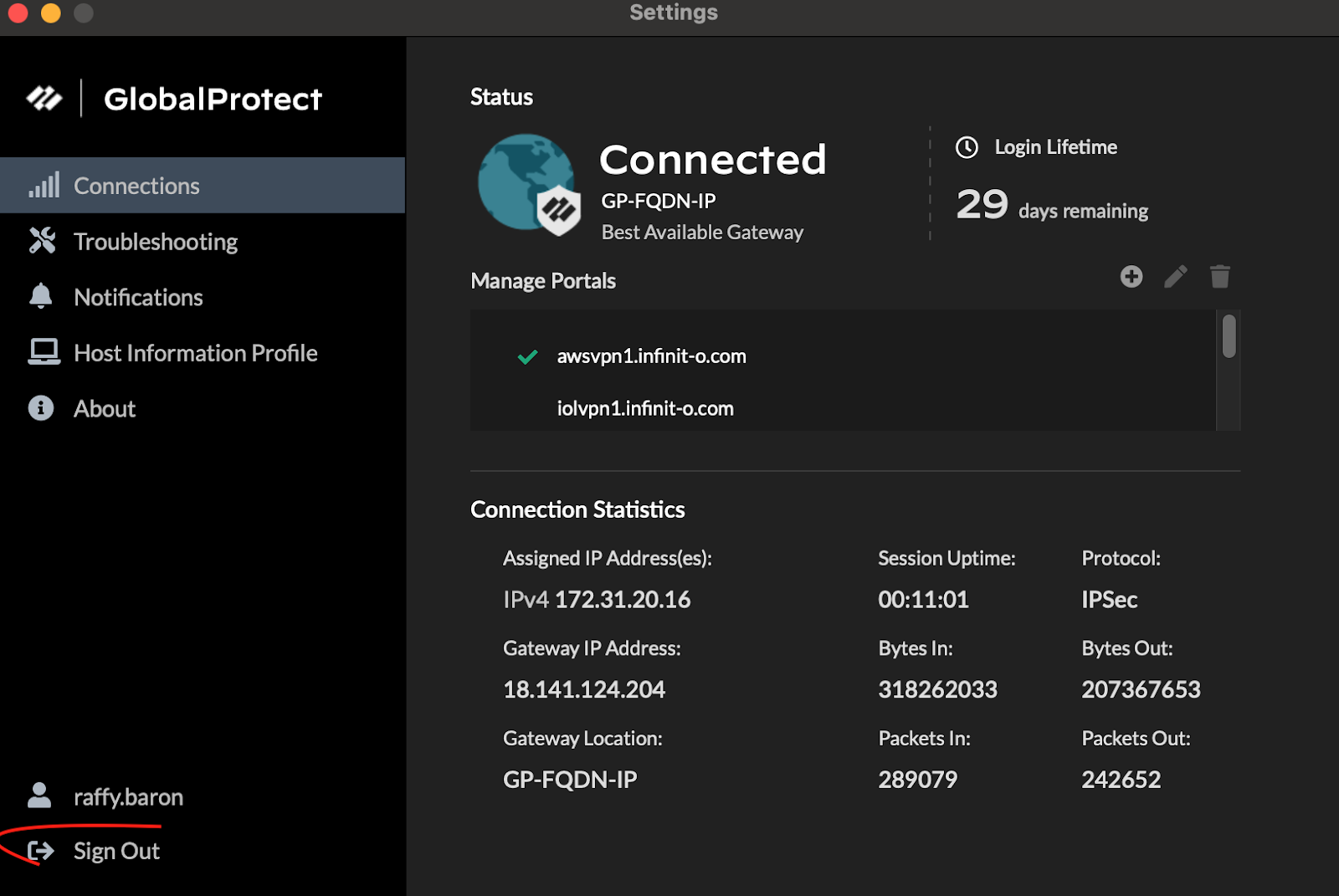
Task: Open the Notifications section
Action: tap(203, 297)
